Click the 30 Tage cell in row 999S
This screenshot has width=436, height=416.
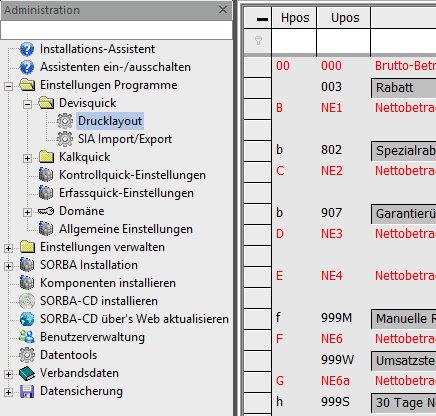(403, 403)
